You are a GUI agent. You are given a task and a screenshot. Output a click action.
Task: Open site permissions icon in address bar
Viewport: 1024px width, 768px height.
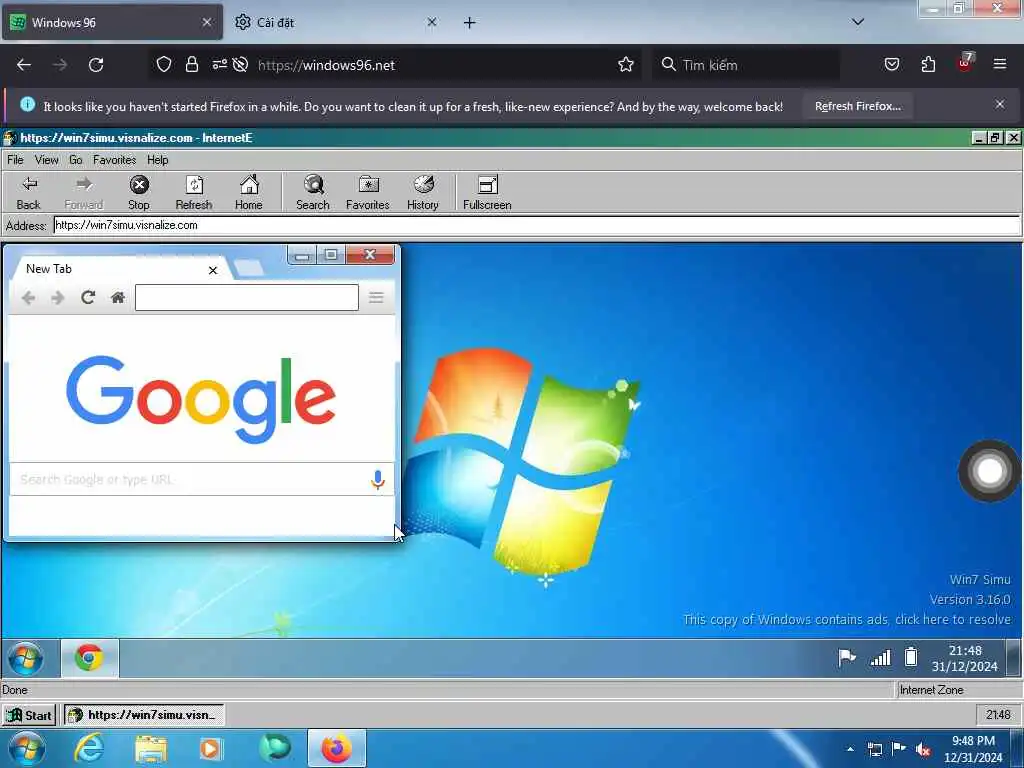pos(219,64)
